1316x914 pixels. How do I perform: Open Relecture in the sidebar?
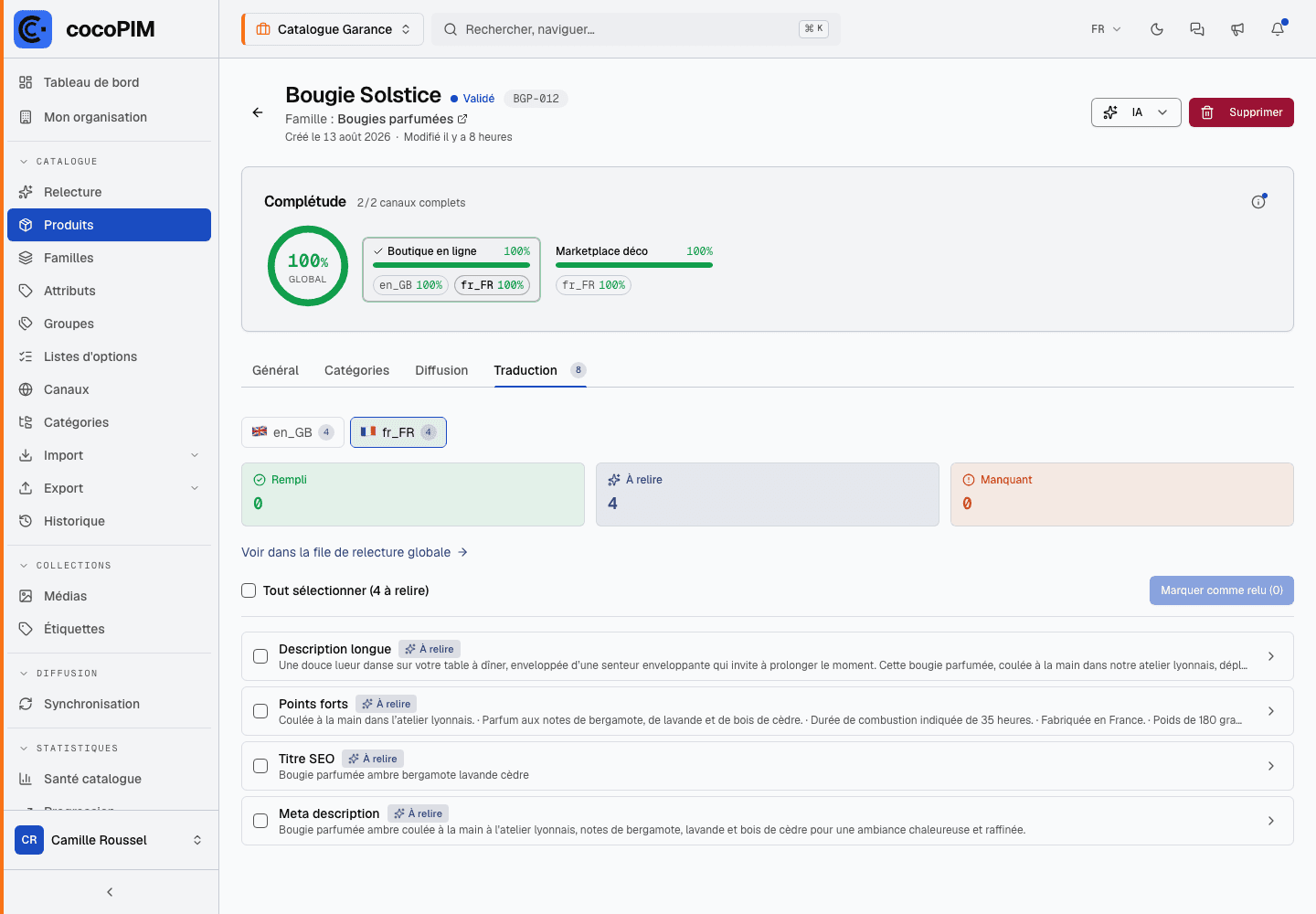point(109,192)
